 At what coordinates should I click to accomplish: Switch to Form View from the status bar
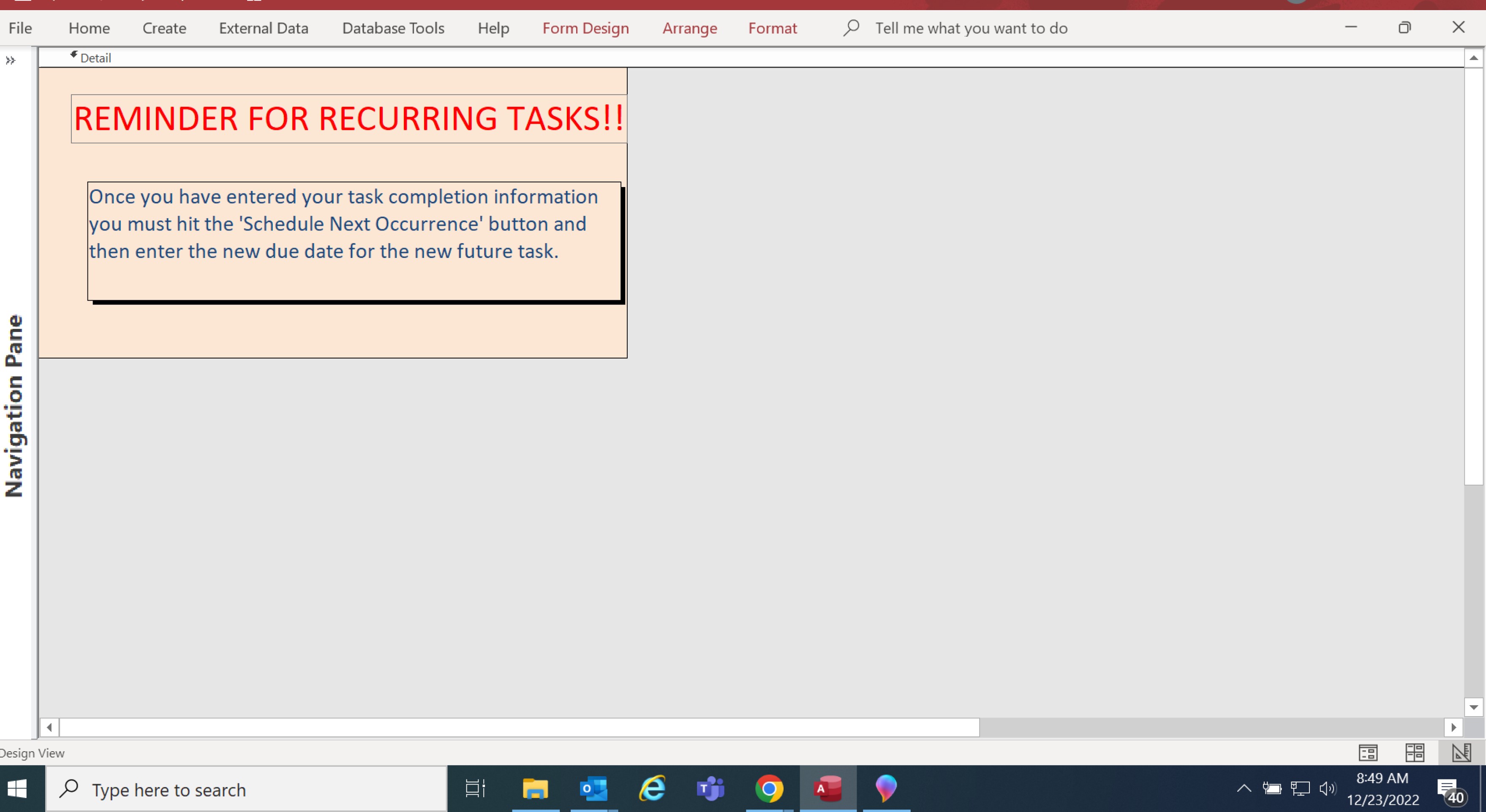pos(1368,752)
